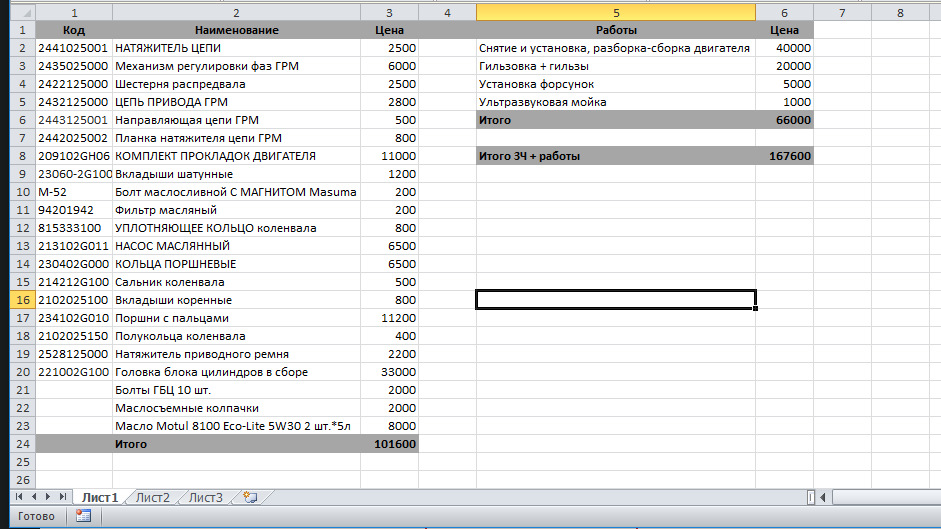This screenshot has width=941, height=529.
Task: Select cell 'Полукольца коленвала'
Action: [x=236, y=336]
